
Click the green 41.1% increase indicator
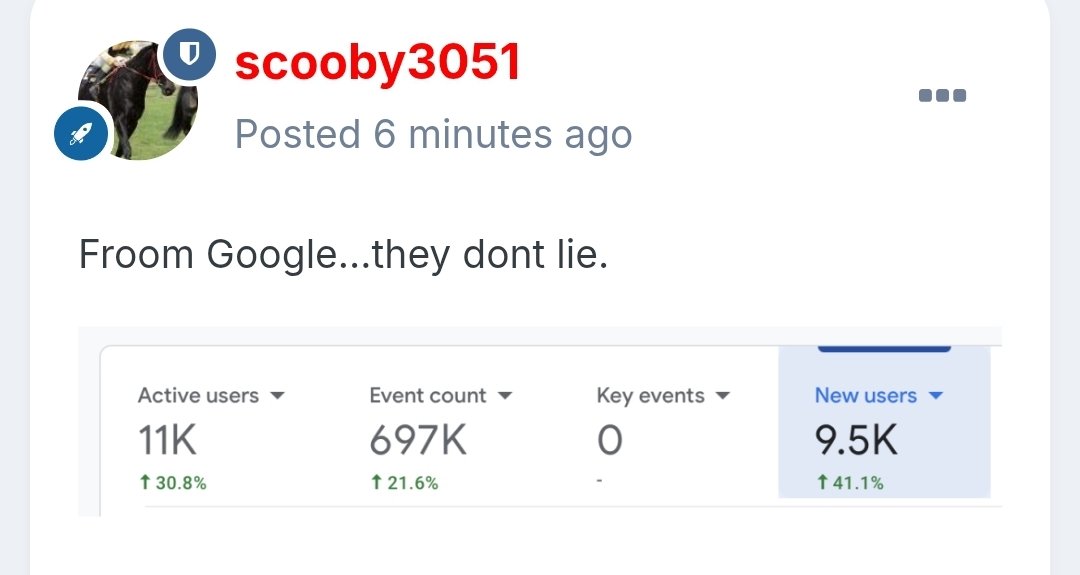coord(849,483)
